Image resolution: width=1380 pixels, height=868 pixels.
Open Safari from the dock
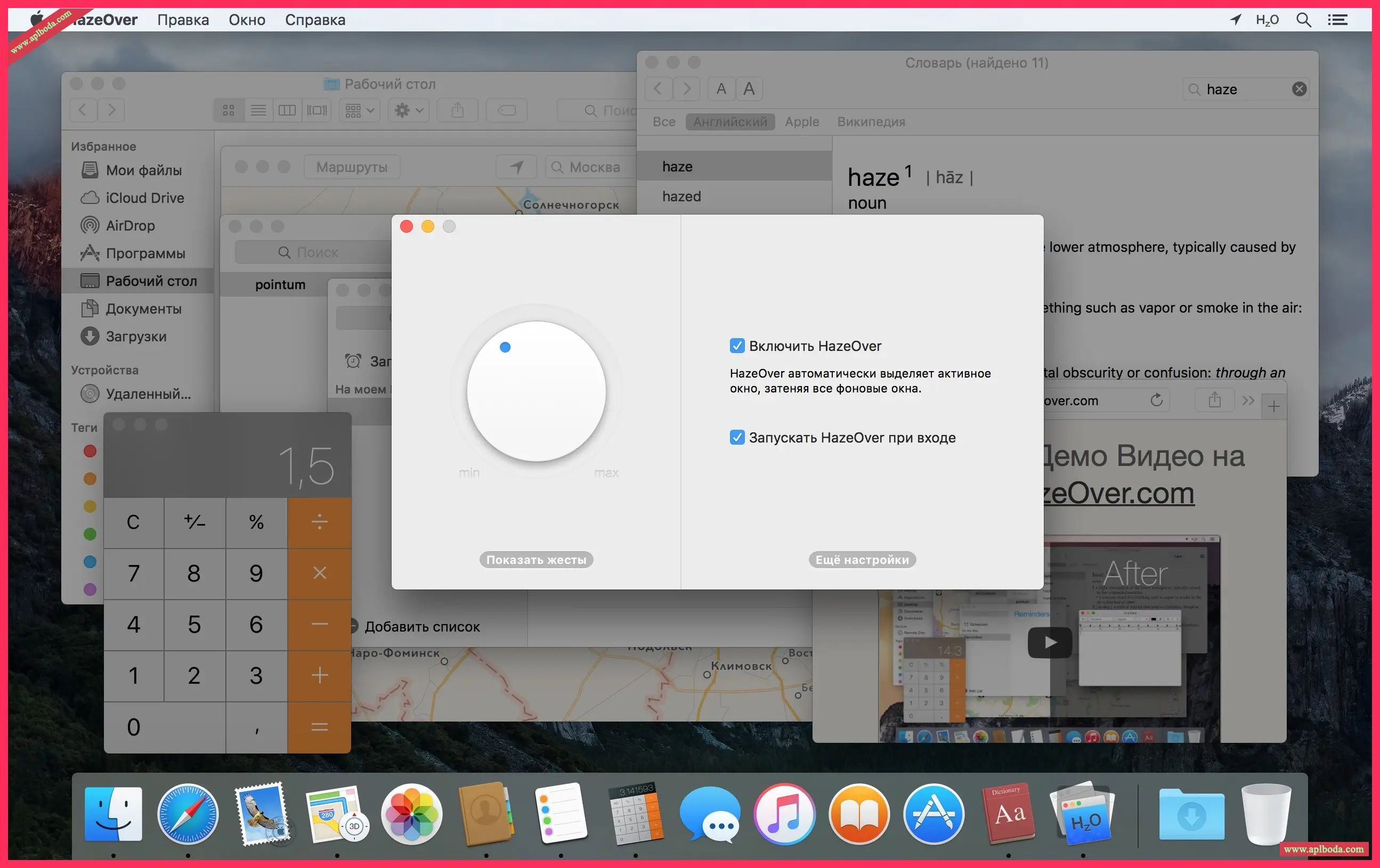pos(188,814)
